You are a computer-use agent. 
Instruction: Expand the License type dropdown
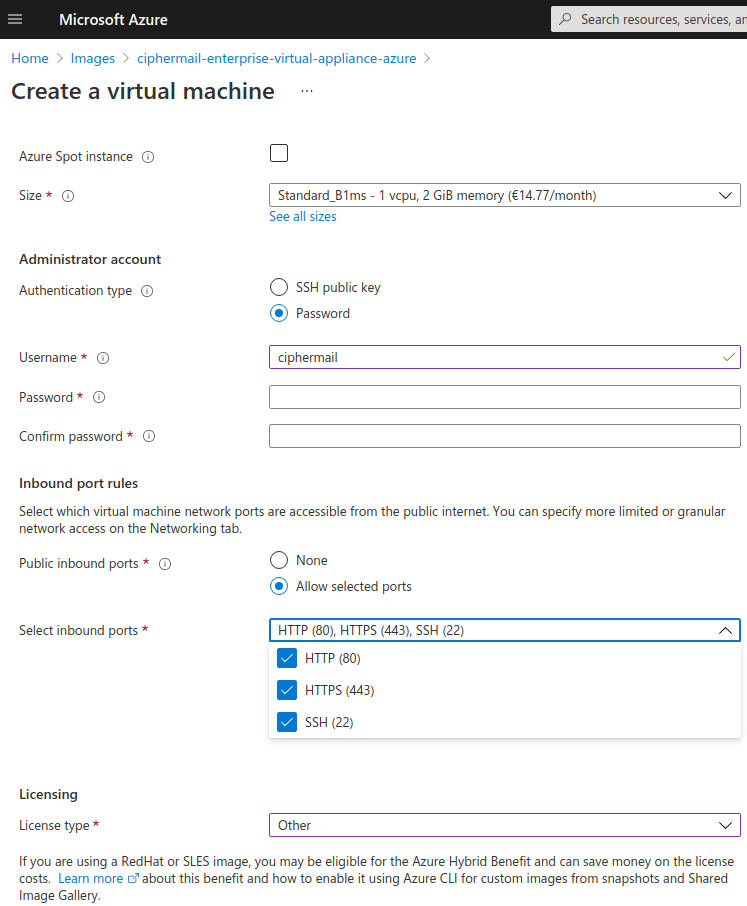(504, 825)
